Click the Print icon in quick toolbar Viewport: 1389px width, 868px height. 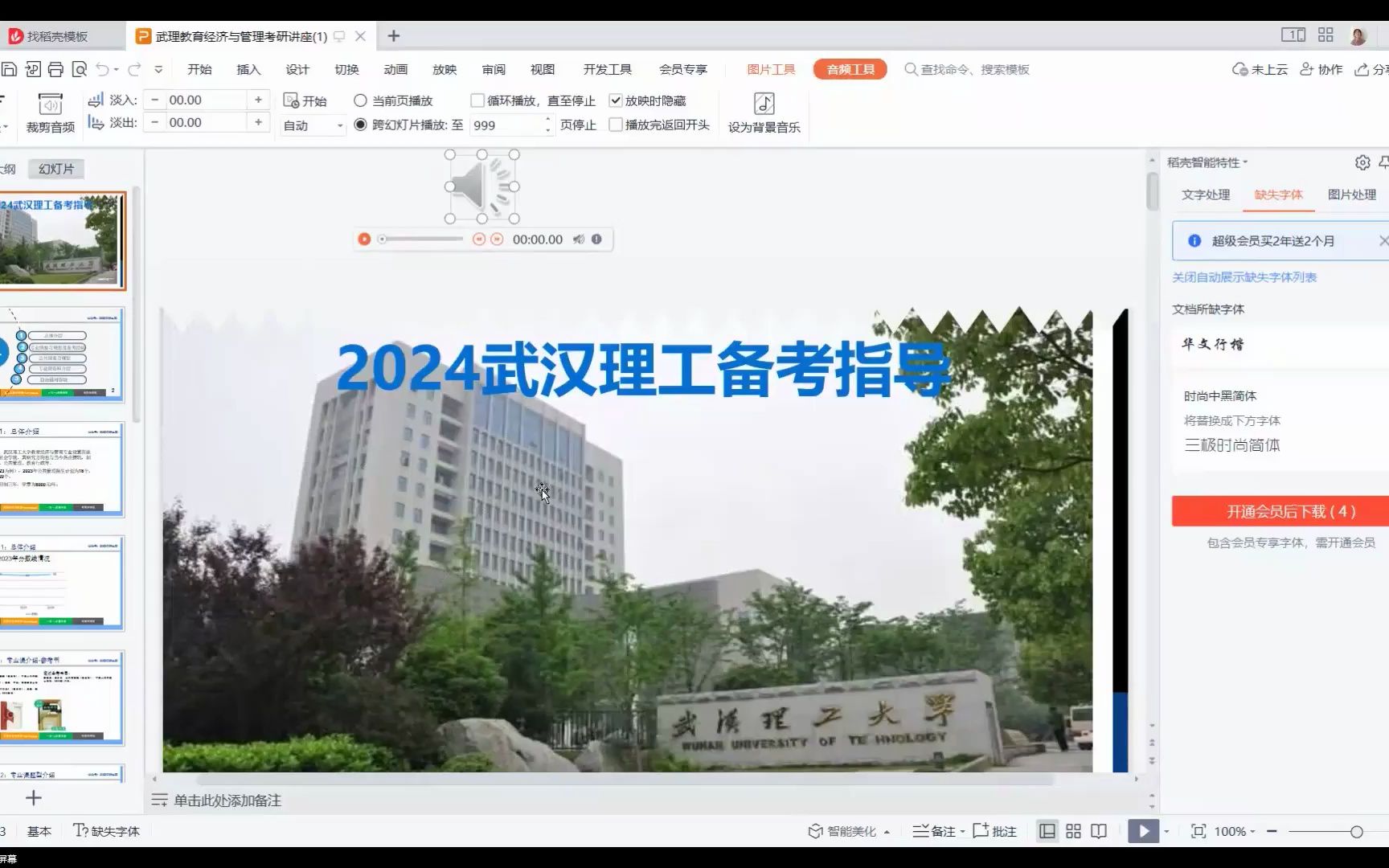(x=55, y=69)
